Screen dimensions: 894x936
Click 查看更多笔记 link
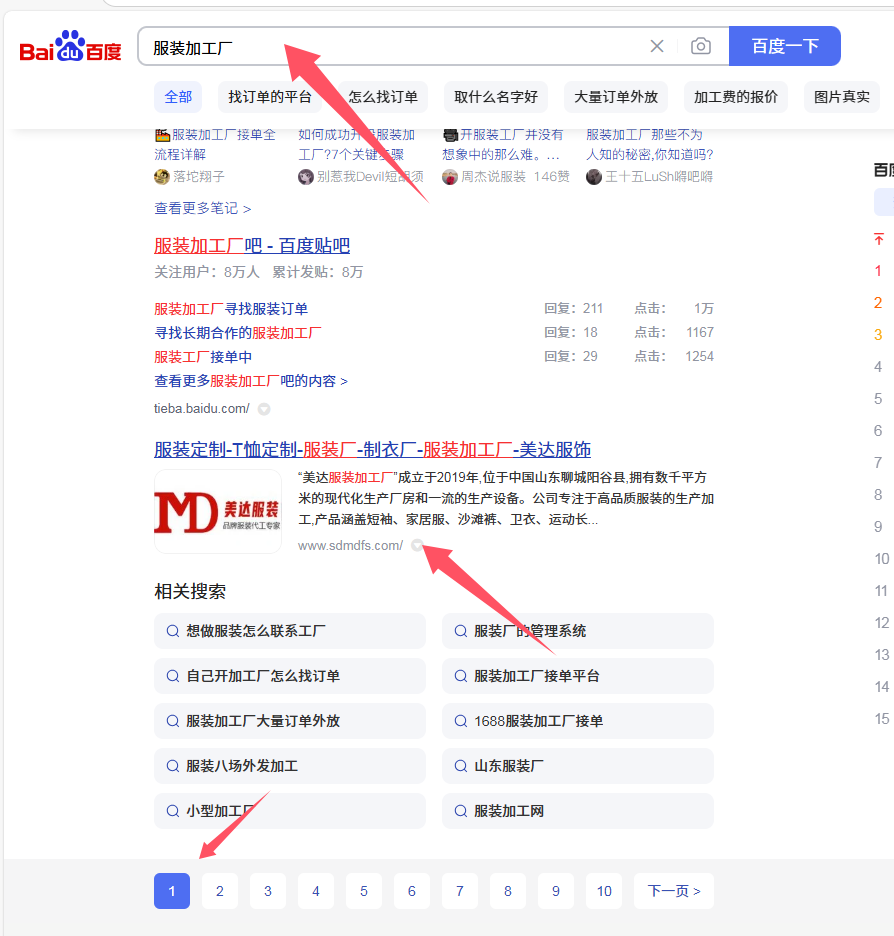click(202, 208)
